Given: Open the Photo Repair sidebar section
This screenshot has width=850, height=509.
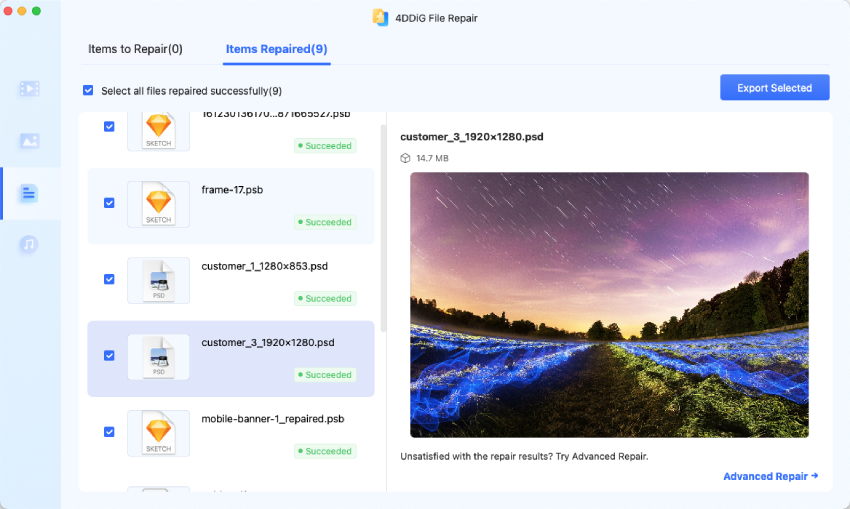Looking at the screenshot, I should point(29,141).
